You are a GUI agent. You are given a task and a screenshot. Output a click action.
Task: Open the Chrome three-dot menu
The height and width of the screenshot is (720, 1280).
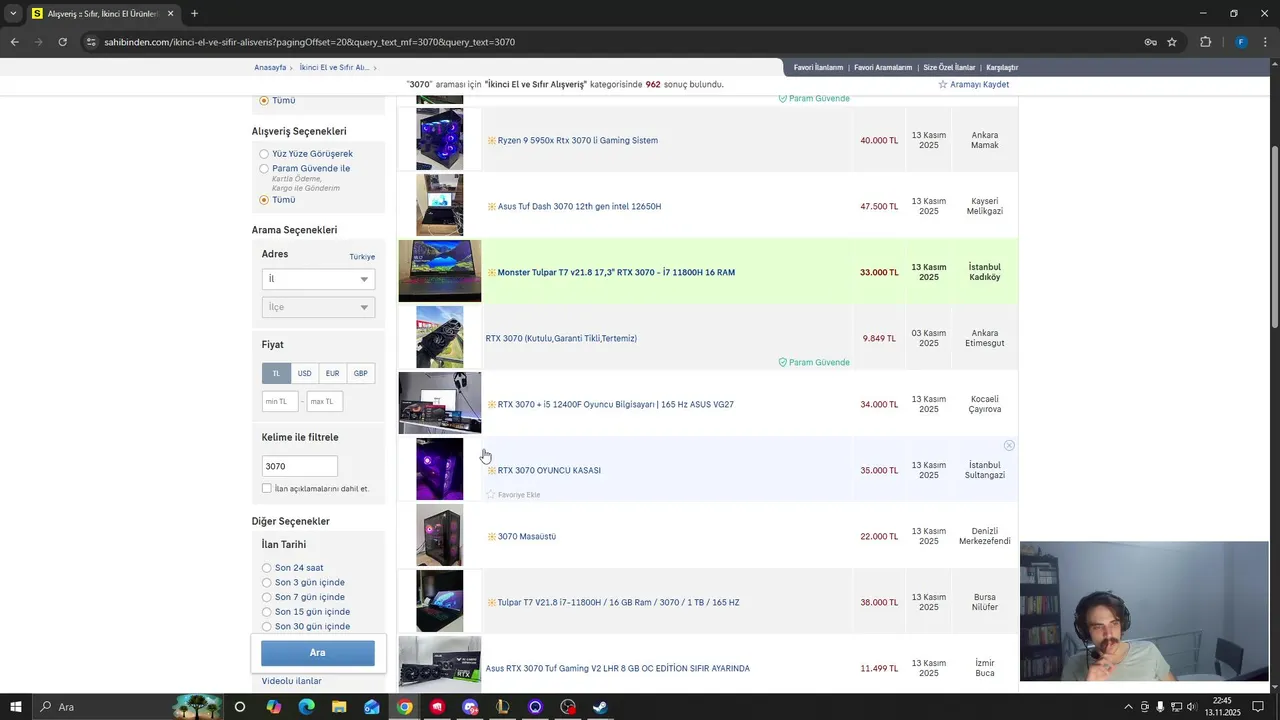click(x=1265, y=42)
